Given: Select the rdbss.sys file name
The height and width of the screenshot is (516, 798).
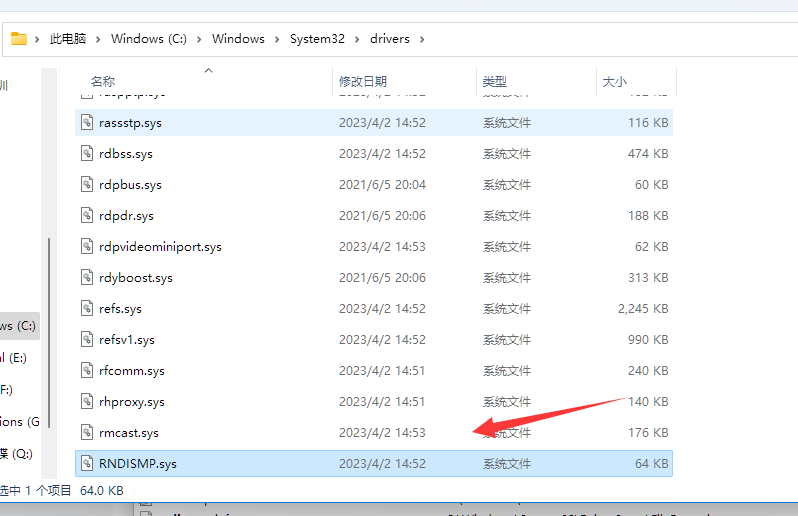Looking at the screenshot, I should [126, 154].
